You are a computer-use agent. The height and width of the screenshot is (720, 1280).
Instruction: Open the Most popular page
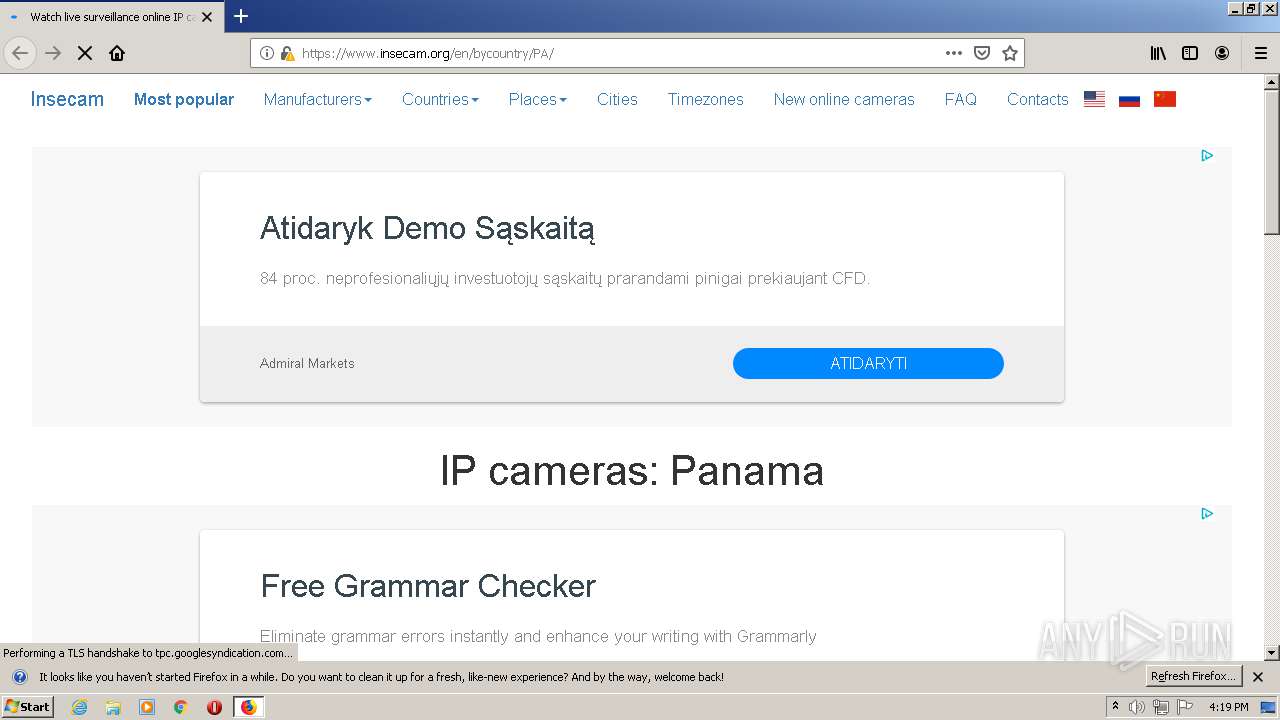pyautogui.click(x=184, y=99)
